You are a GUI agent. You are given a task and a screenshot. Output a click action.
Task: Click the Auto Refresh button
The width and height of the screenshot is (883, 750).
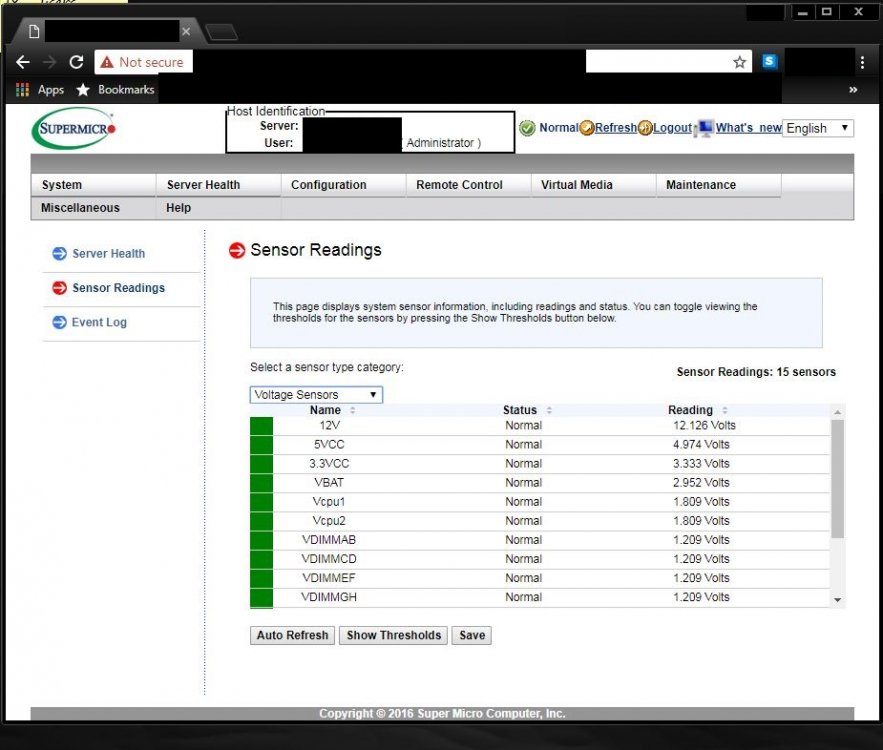pos(292,635)
